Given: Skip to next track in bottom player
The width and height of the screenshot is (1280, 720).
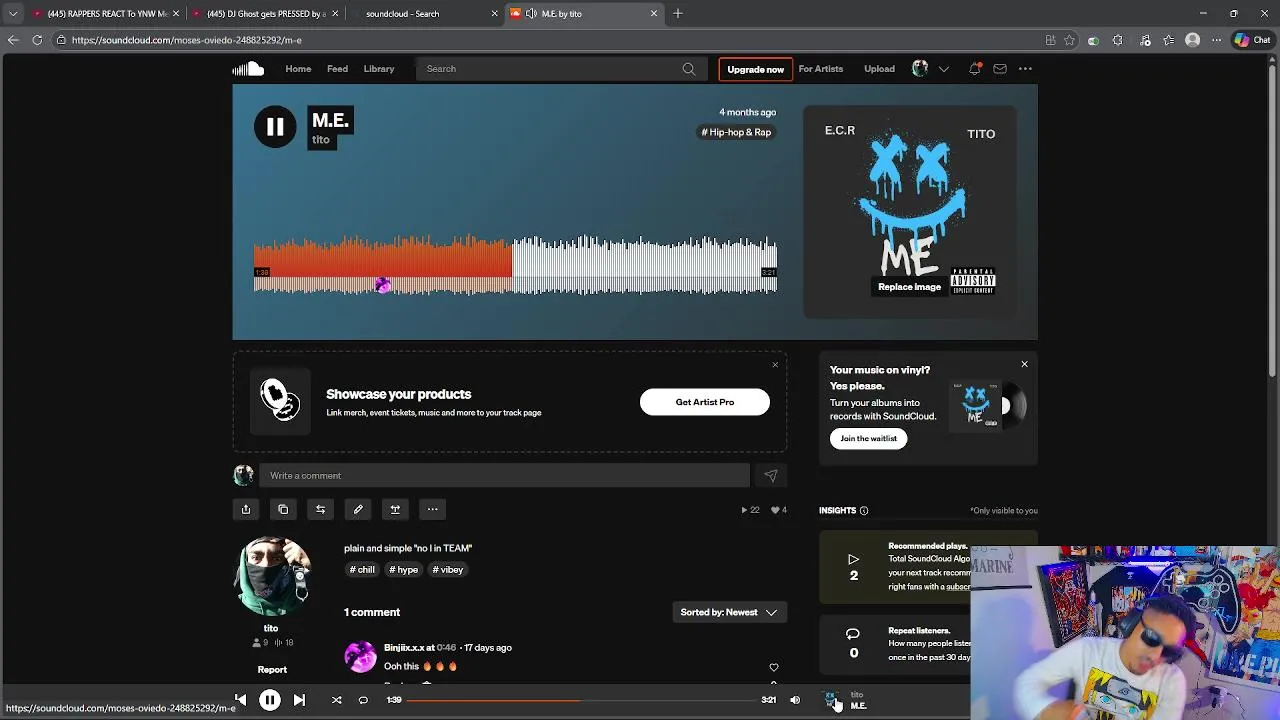Looking at the screenshot, I should tap(299, 700).
